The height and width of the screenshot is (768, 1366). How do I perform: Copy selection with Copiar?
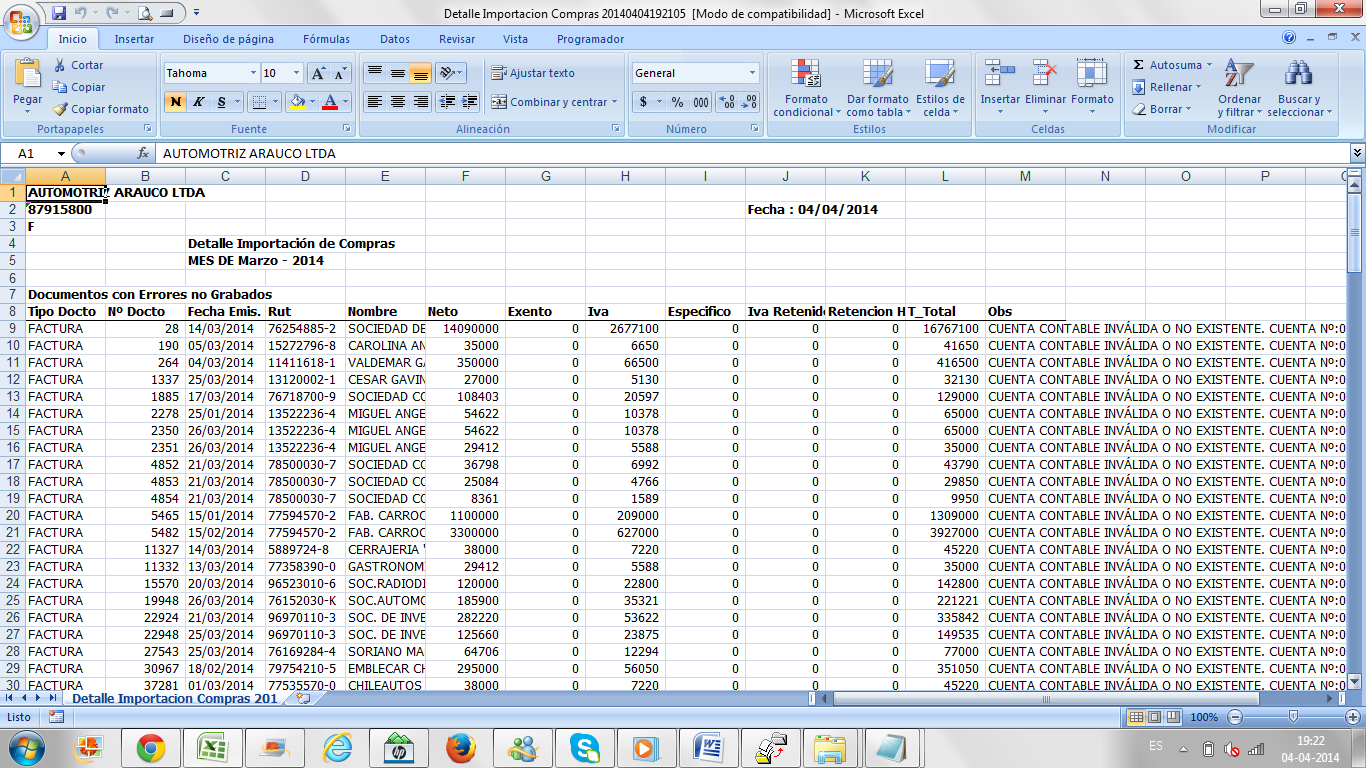pyautogui.click(x=79, y=87)
